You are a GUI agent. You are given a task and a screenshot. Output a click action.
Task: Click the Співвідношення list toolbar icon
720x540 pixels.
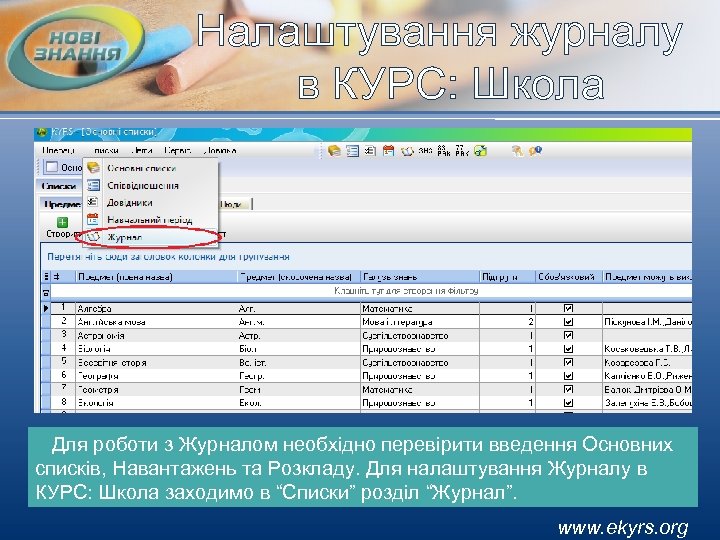(x=353, y=151)
